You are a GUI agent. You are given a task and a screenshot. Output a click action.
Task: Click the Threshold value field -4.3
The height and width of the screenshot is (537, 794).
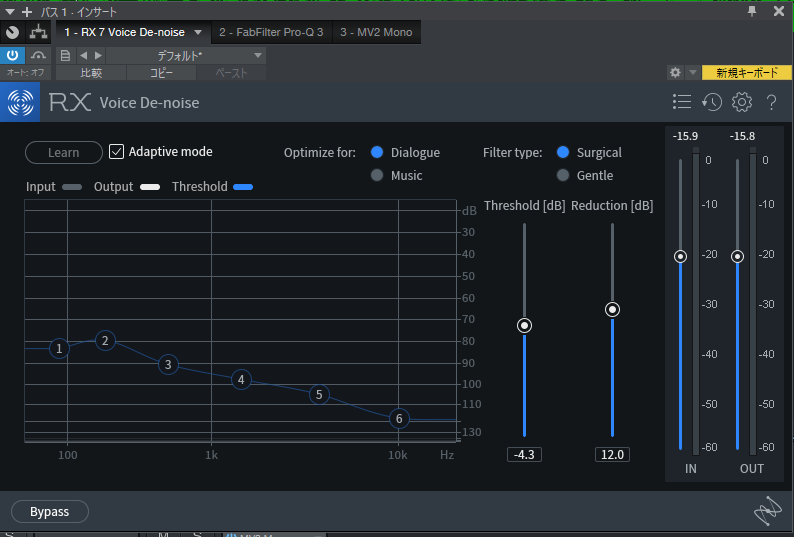[x=524, y=454]
